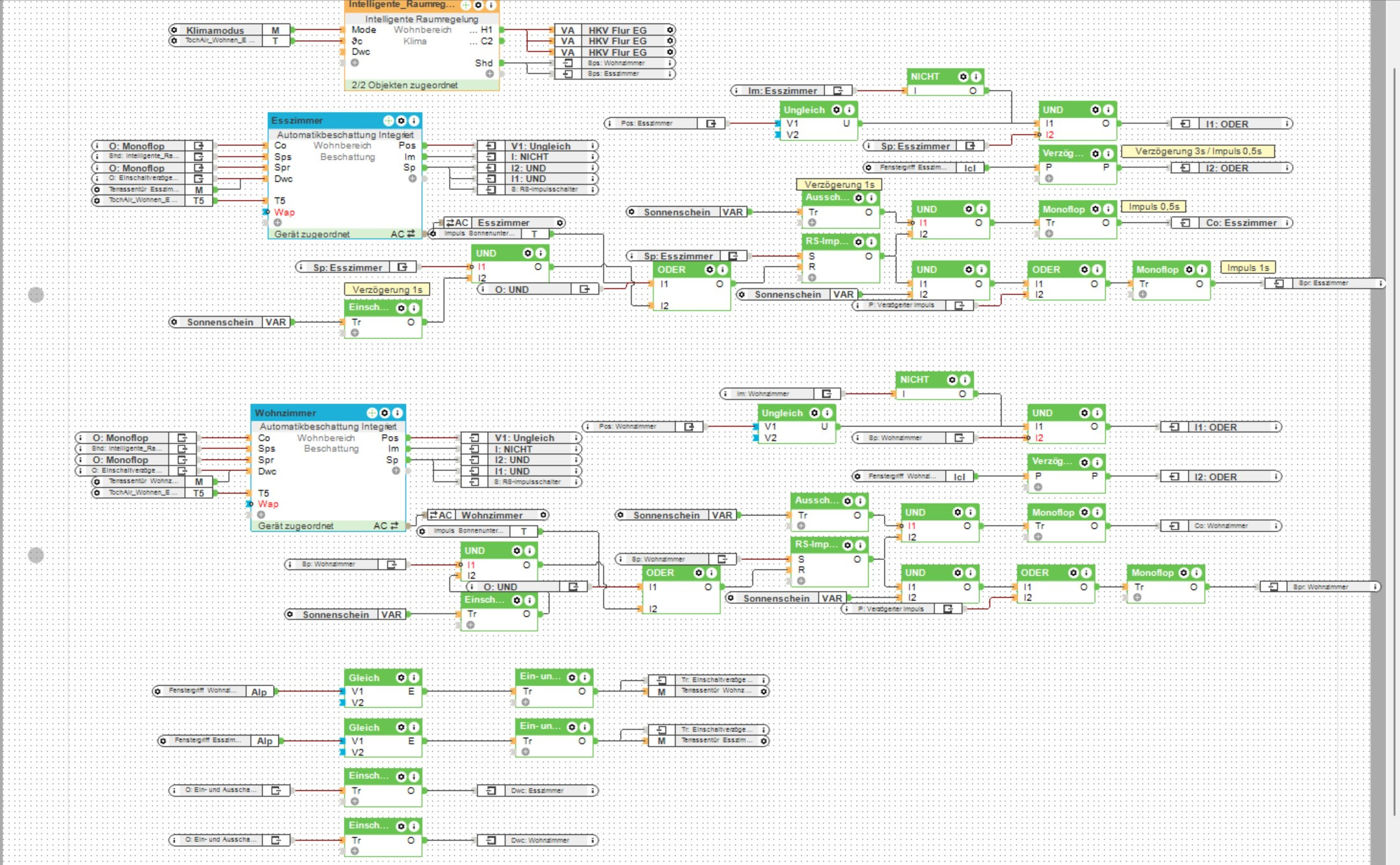Click info icon on the Spr: Esszimmer connector

[1381, 283]
